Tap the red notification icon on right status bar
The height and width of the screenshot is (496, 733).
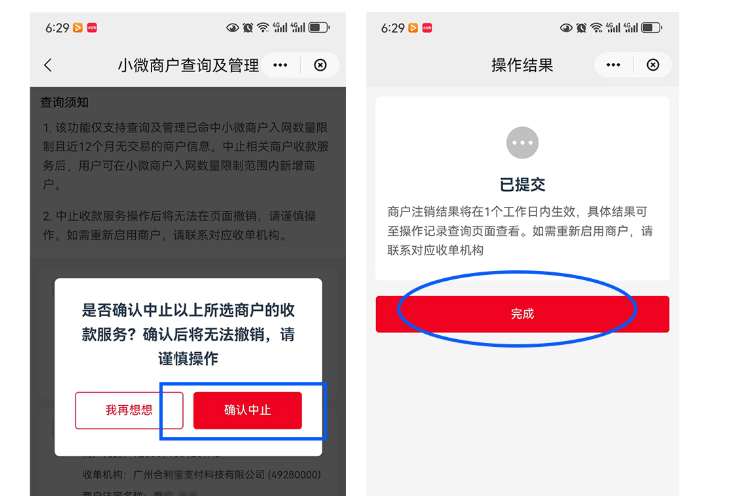pos(427,28)
